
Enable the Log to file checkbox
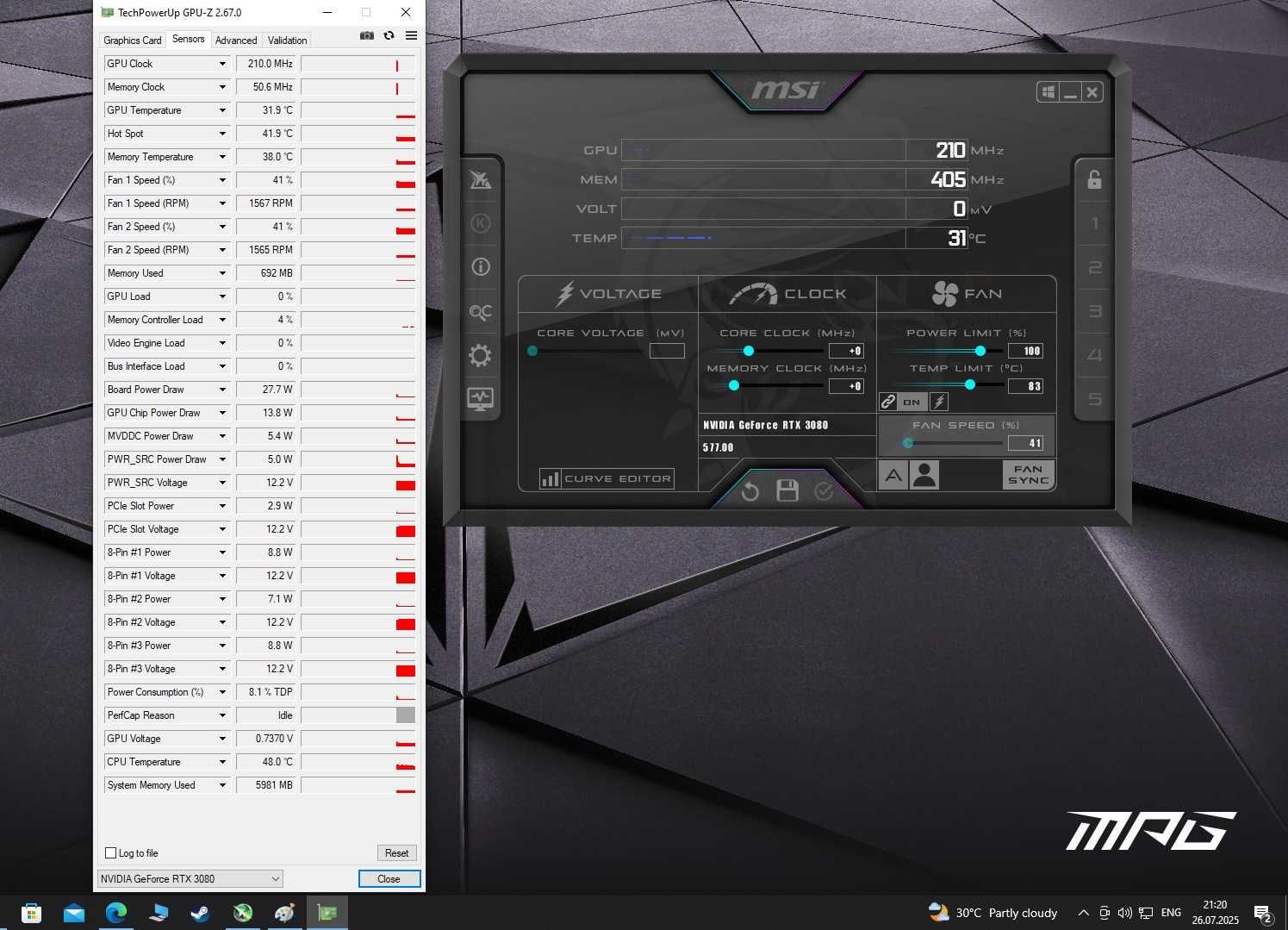(x=110, y=853)
